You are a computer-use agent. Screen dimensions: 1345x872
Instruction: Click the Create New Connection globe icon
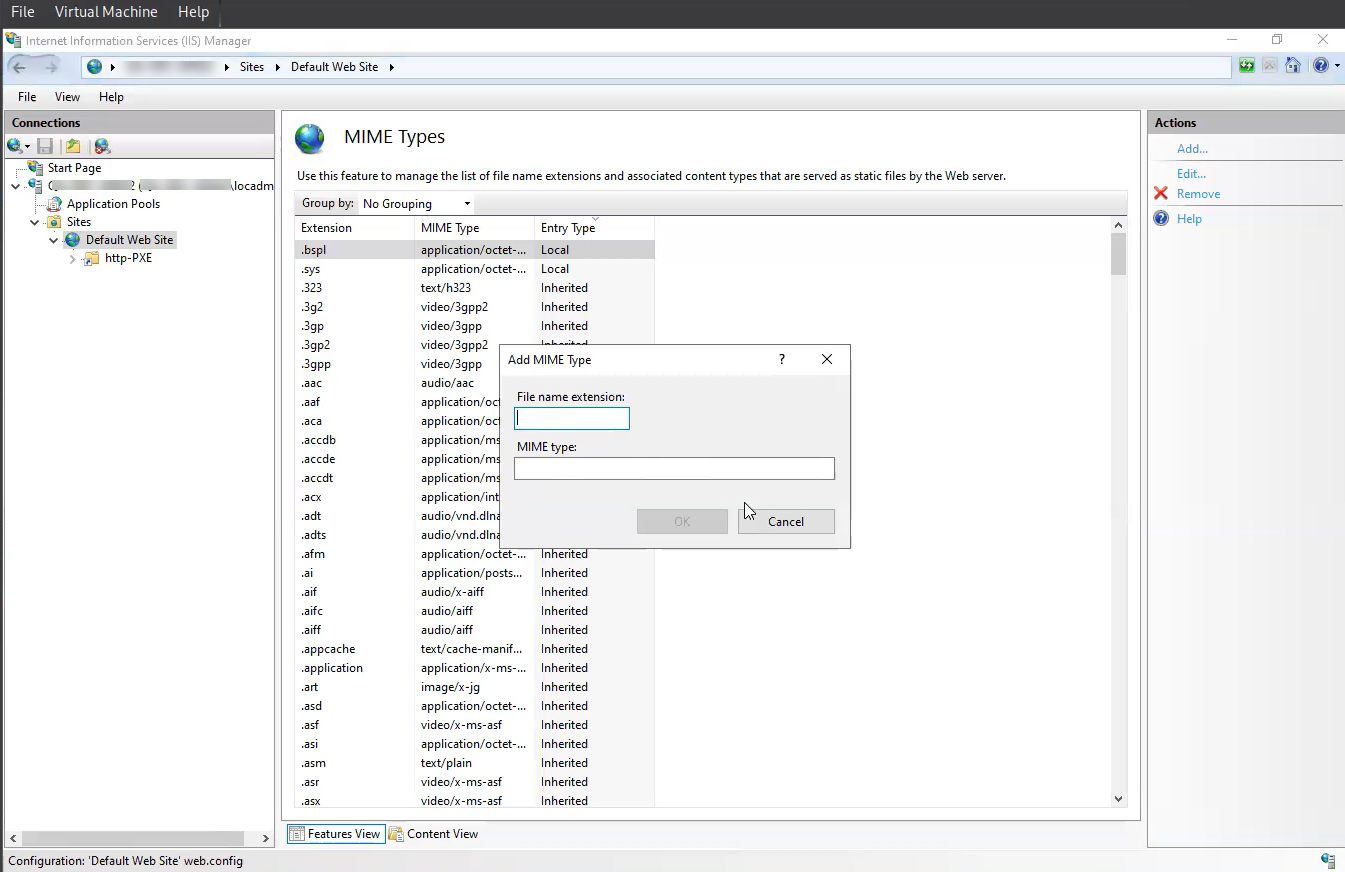pyautogui.click(x=15, y=146)
